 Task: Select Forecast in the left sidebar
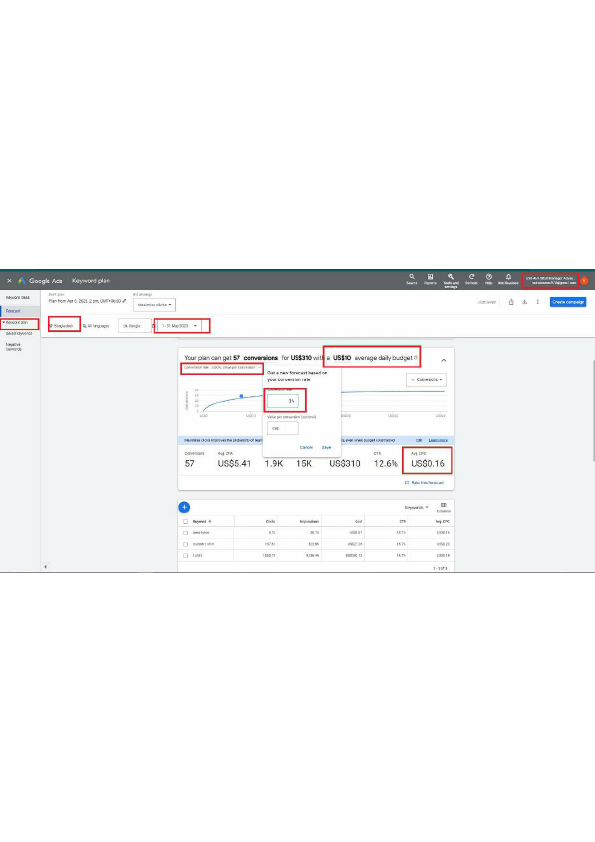(x=13, y=311)
